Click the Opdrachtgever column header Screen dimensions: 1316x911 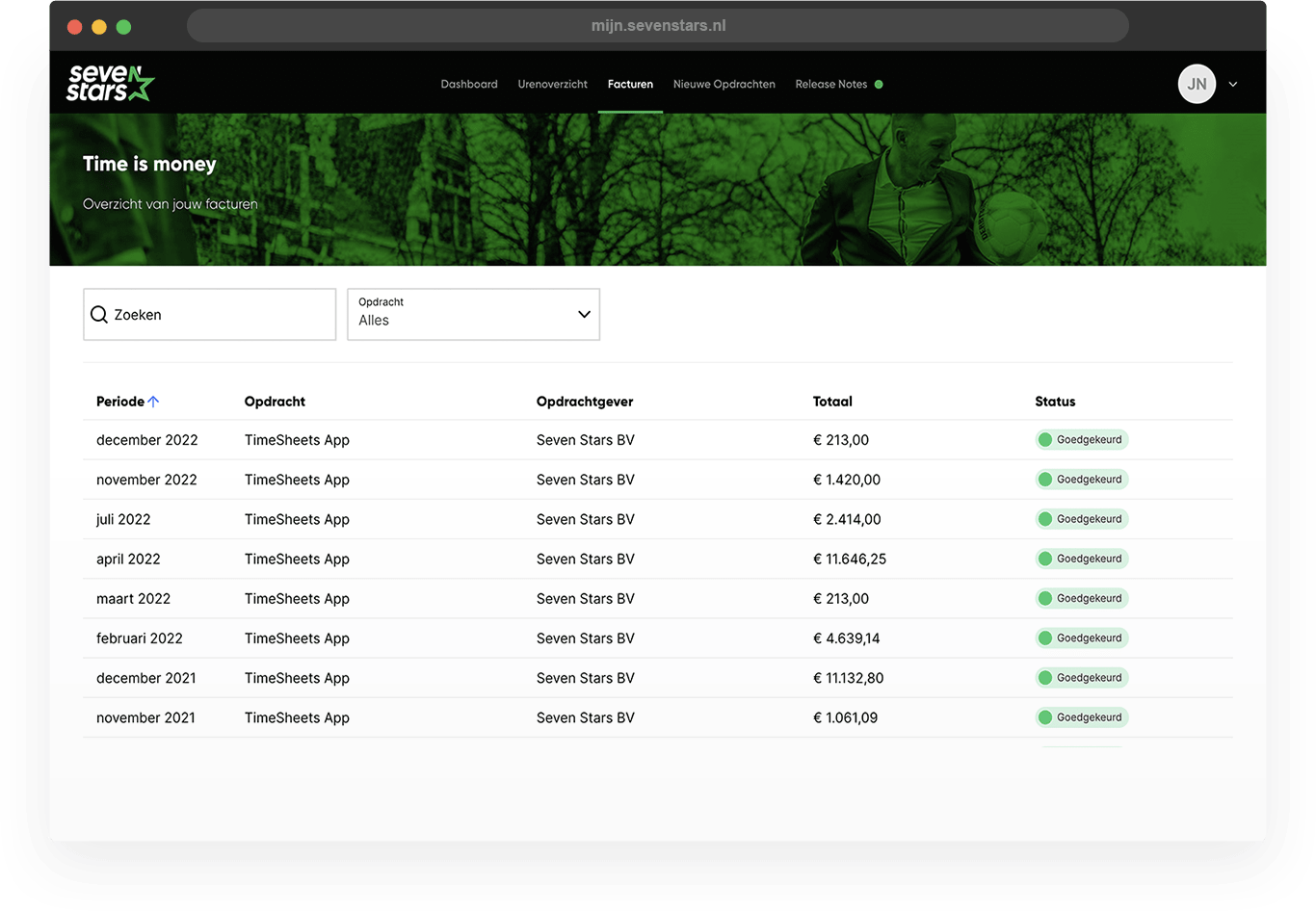coord(585,402)
